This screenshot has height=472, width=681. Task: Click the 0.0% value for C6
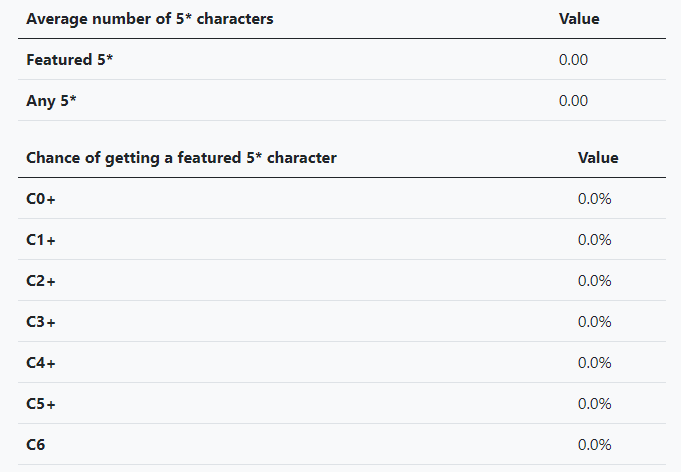pos(594,445)
